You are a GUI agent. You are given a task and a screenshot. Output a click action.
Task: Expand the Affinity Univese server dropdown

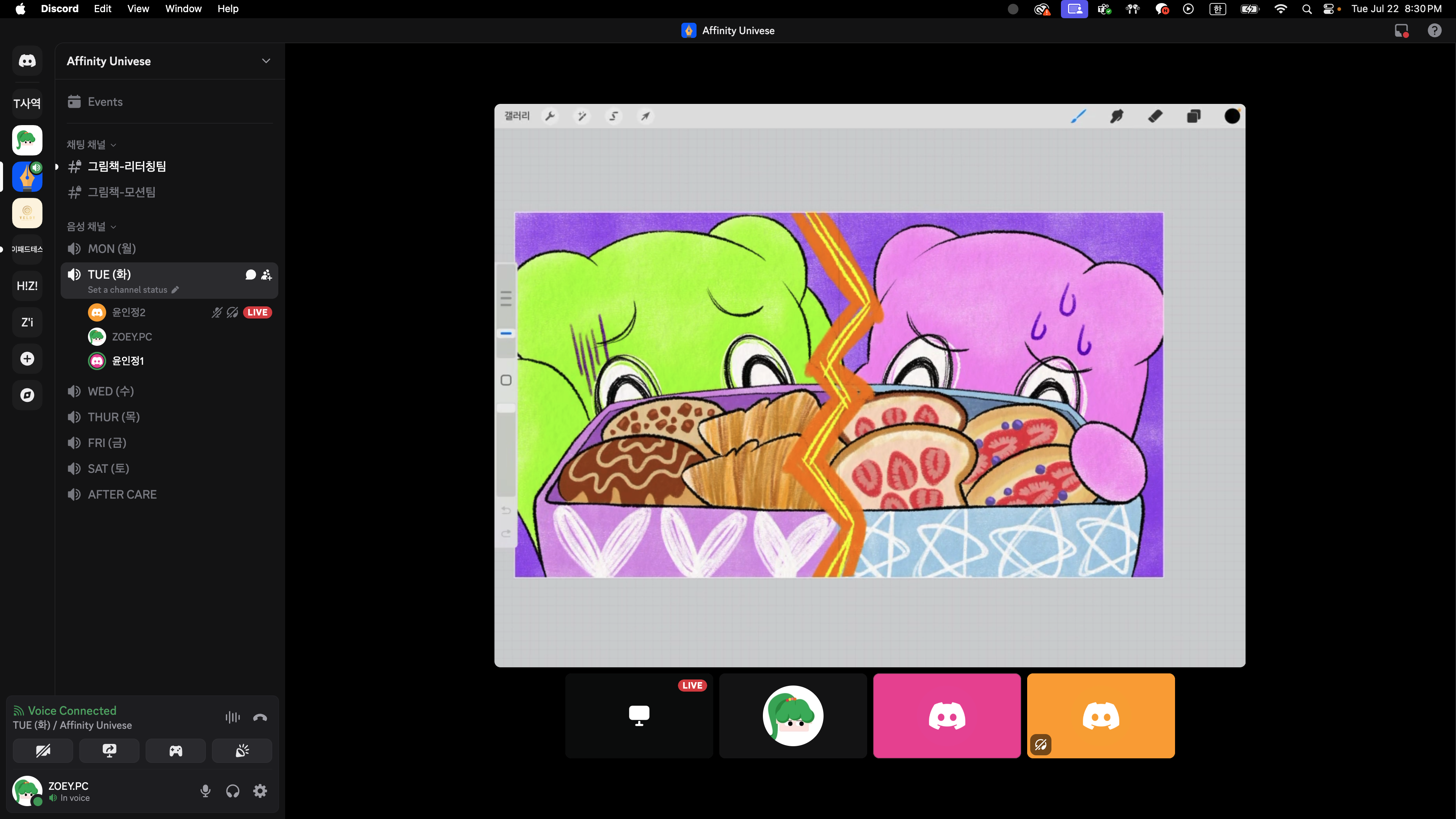pyautogui.click(x=266, y=61)
